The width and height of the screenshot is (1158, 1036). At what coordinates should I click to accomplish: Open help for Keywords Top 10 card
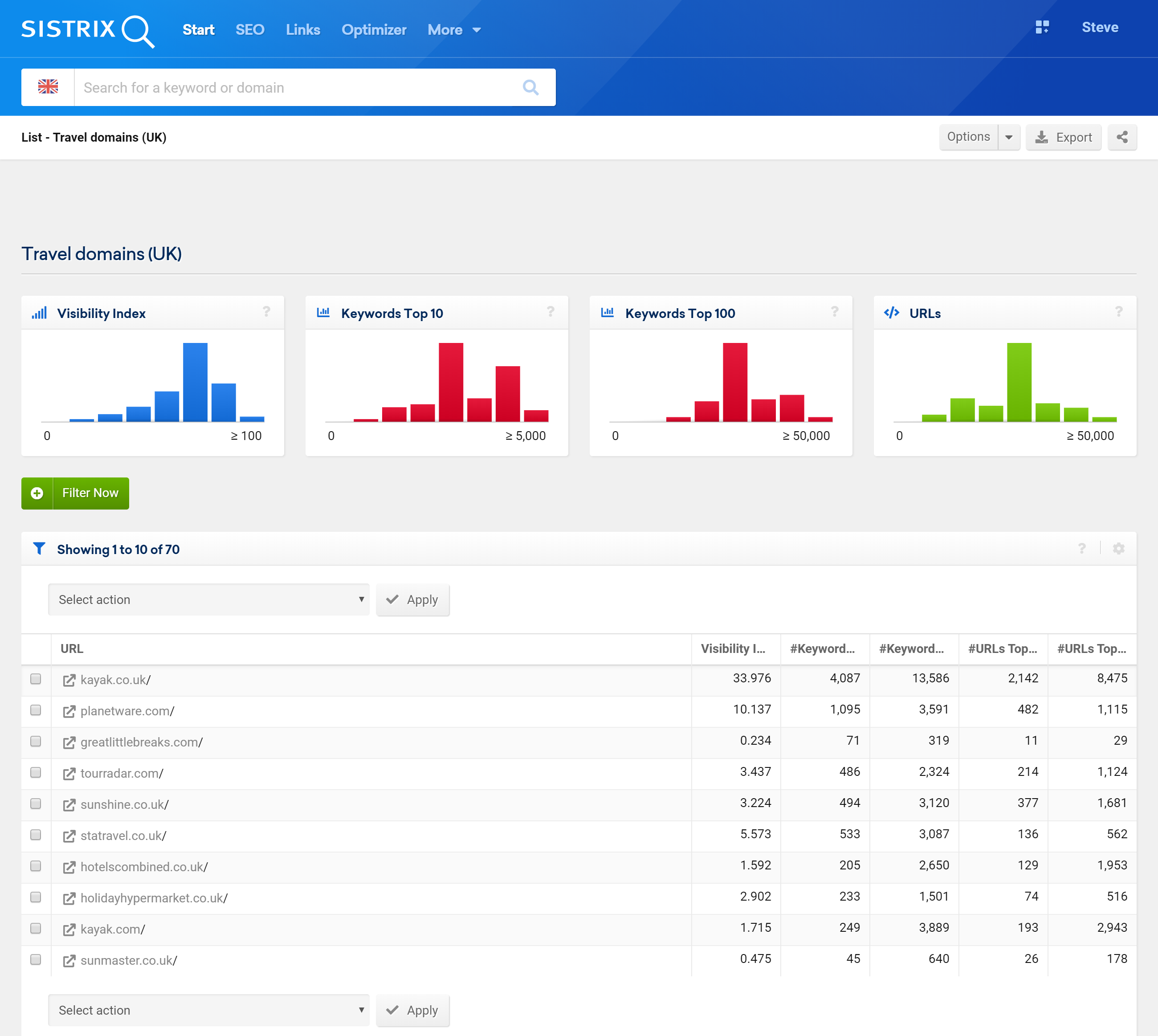[x=550, y=312]
